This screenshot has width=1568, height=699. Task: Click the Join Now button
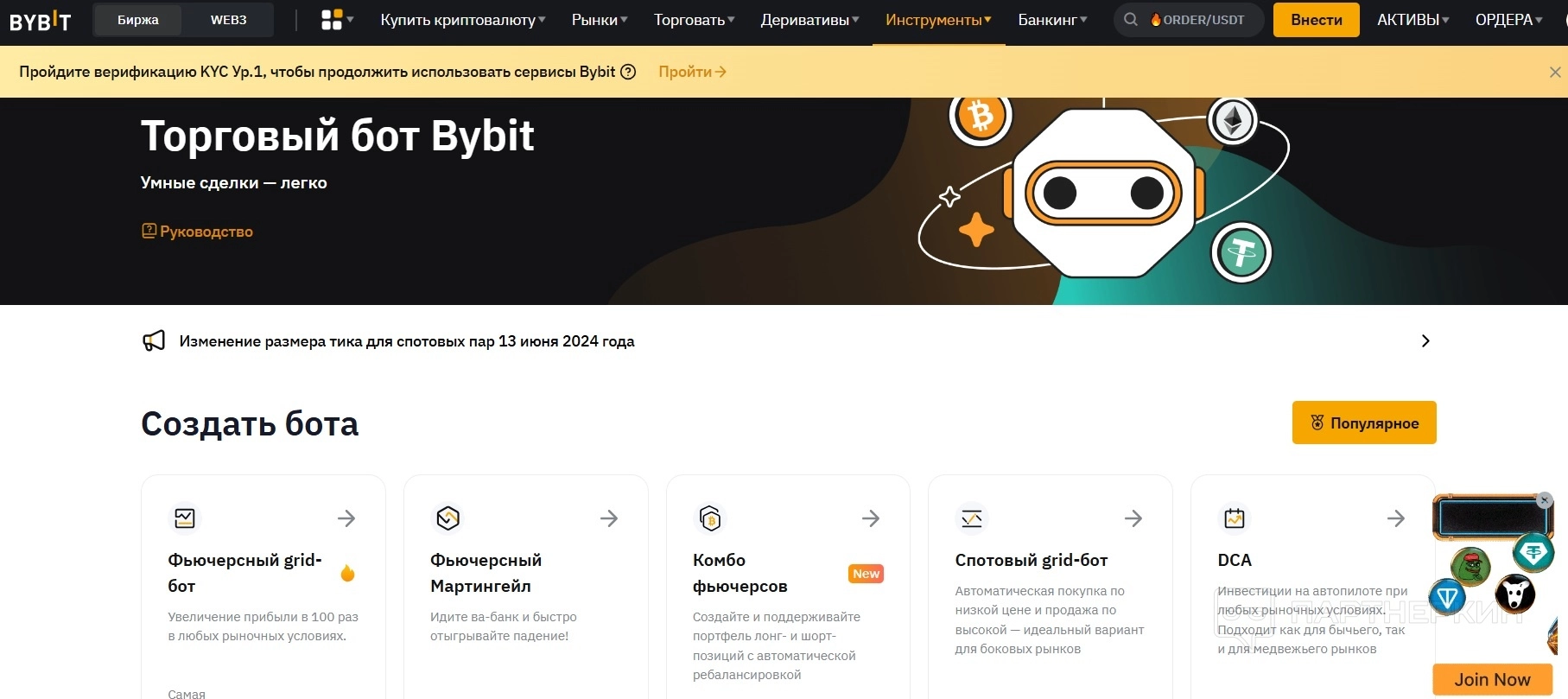1492,680
